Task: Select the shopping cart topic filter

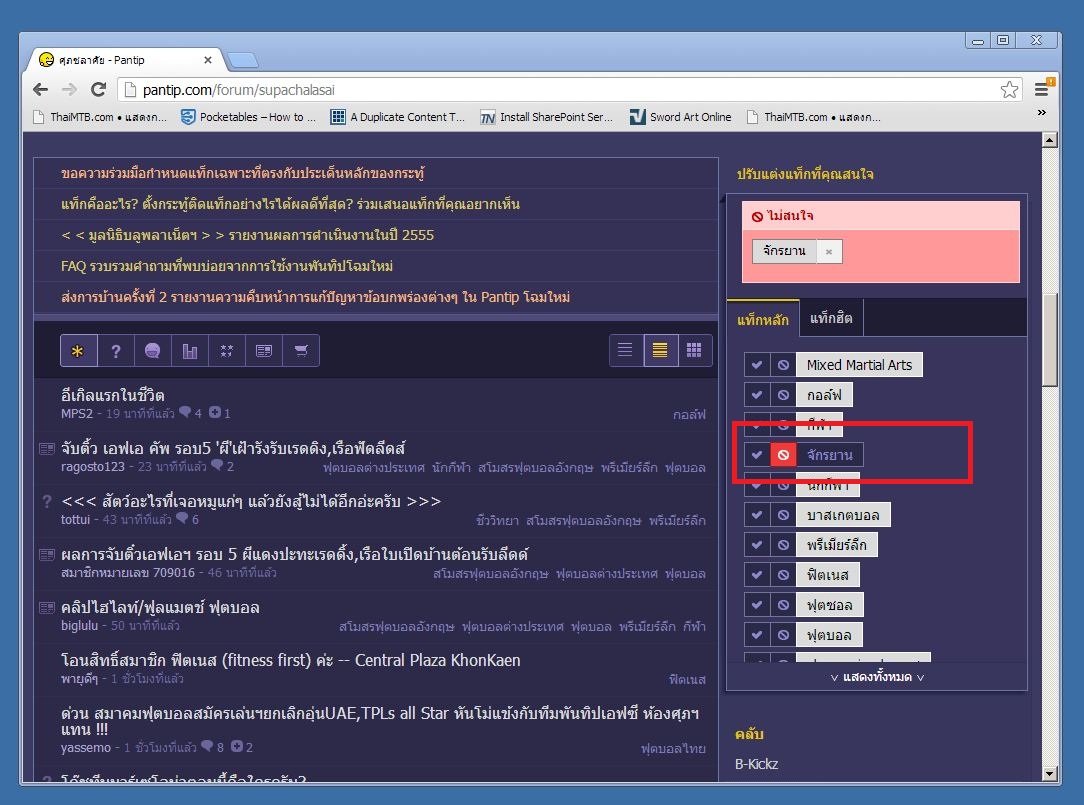Action: pos(301,351)
